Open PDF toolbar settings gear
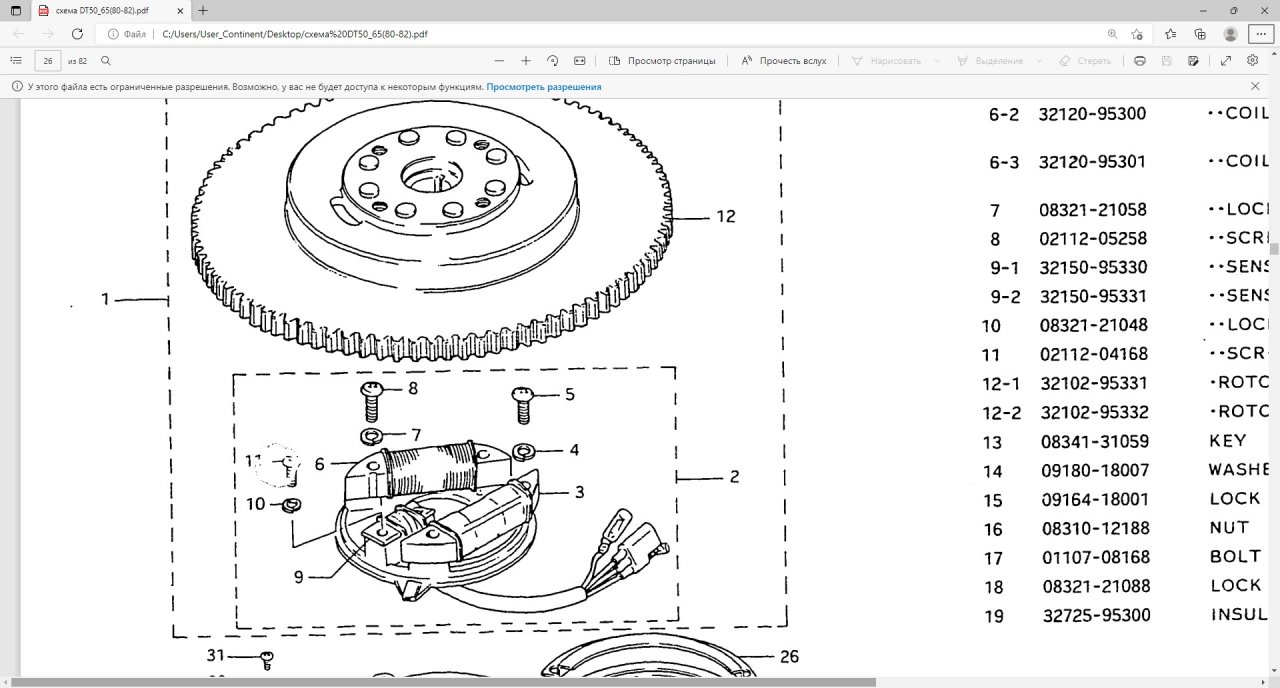1280x688 pixels. pos(1253,61)
